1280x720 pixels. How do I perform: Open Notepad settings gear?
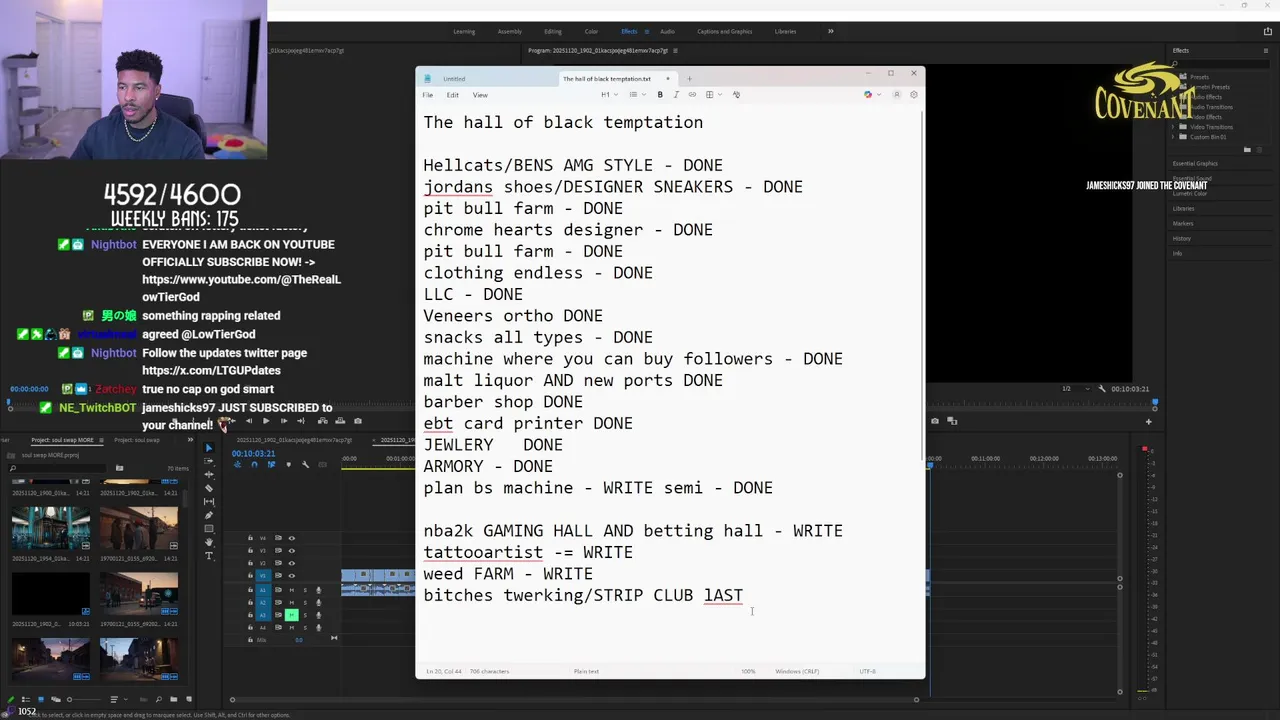coord(913,94)
